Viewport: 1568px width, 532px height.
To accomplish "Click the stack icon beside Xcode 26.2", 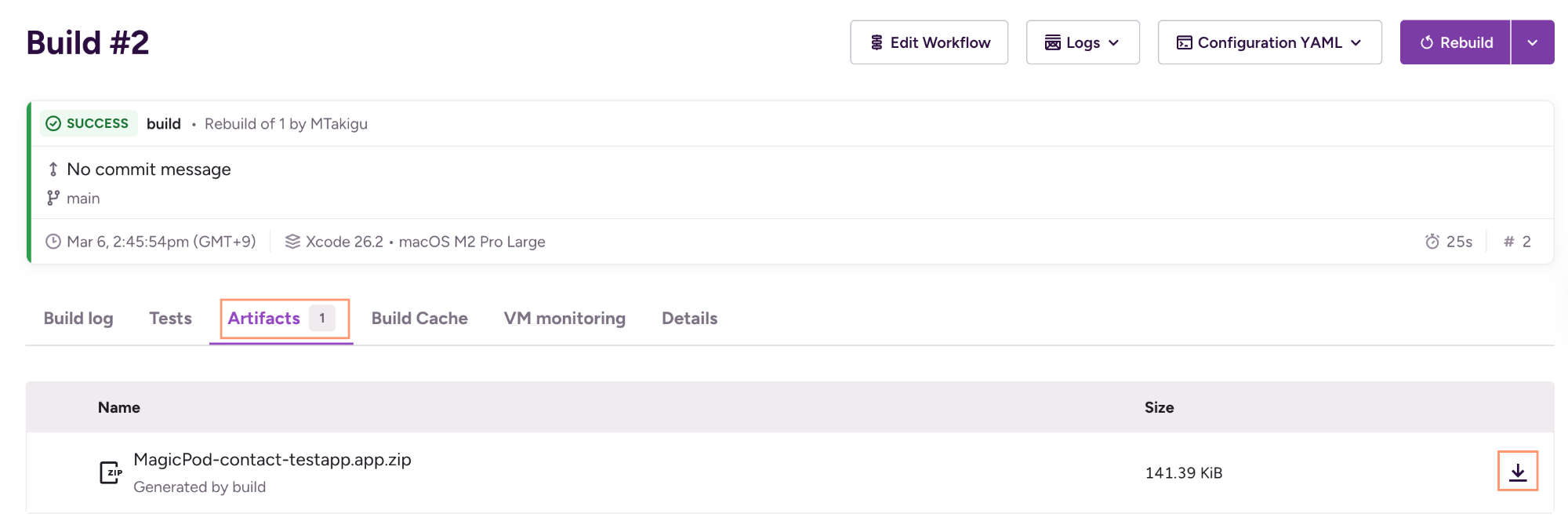I will coord(292,242).
